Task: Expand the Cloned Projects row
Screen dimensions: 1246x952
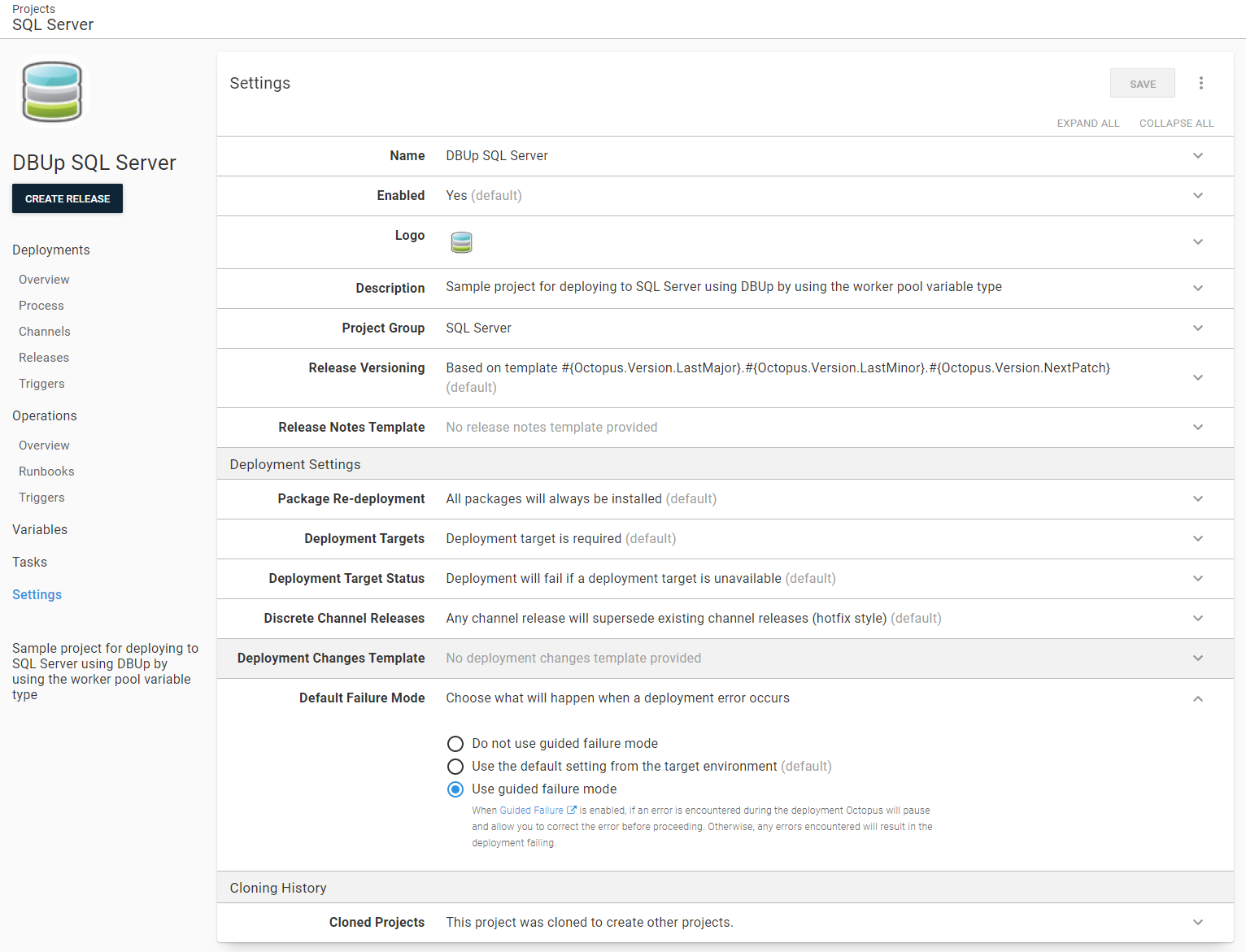Action: click(x=1197, y=922)
